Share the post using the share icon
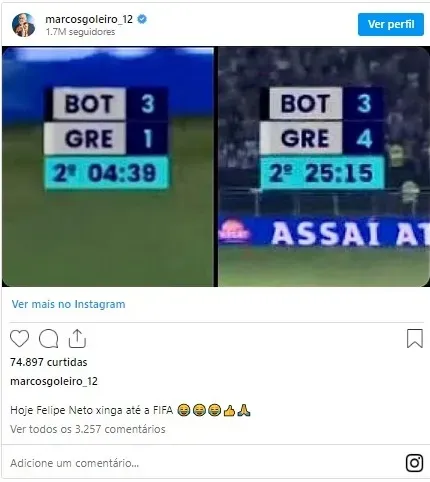The width and height of the screenshot is (430, 482). coord(77,338)
